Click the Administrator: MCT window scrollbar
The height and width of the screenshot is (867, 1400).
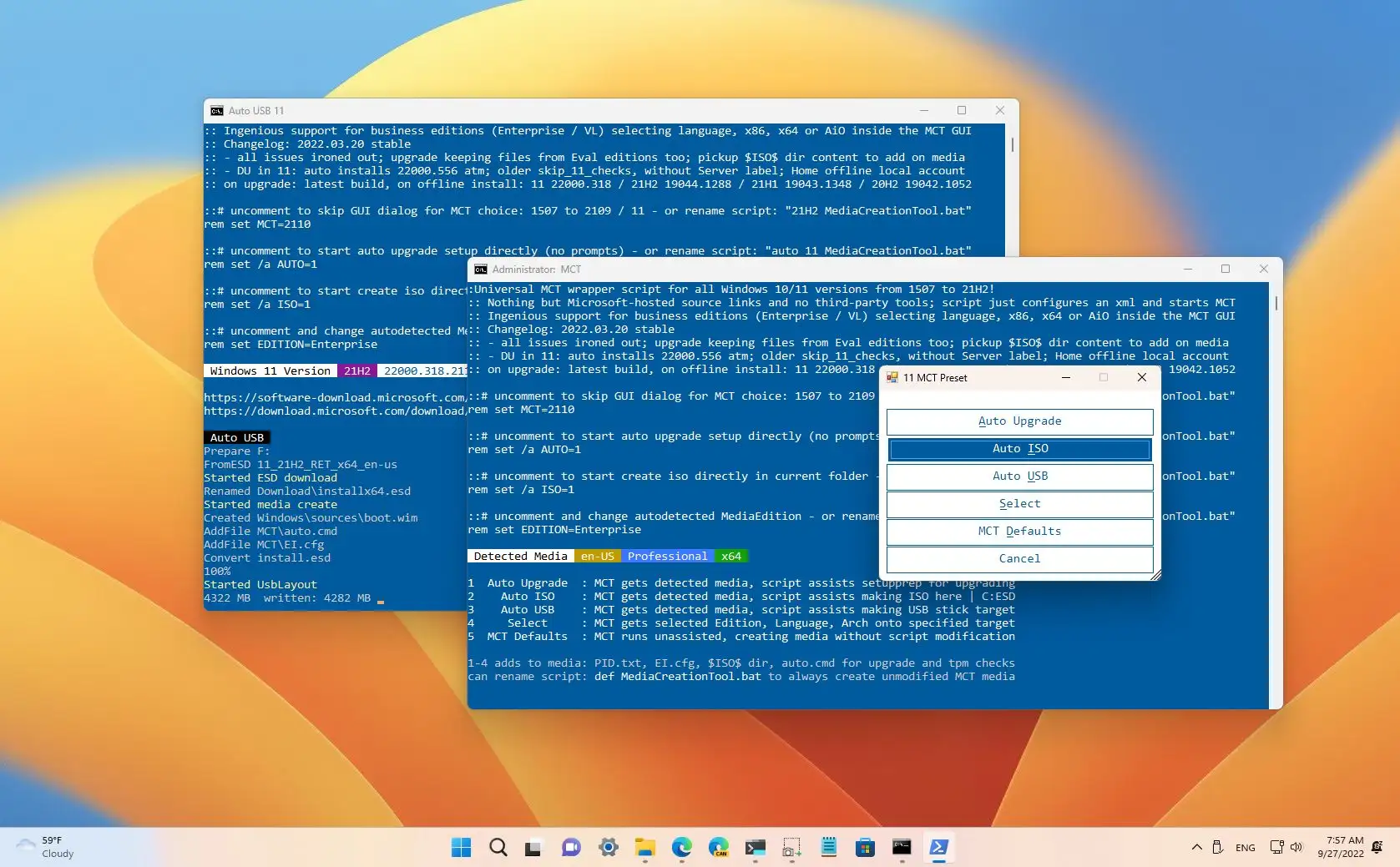[1276, 304]
